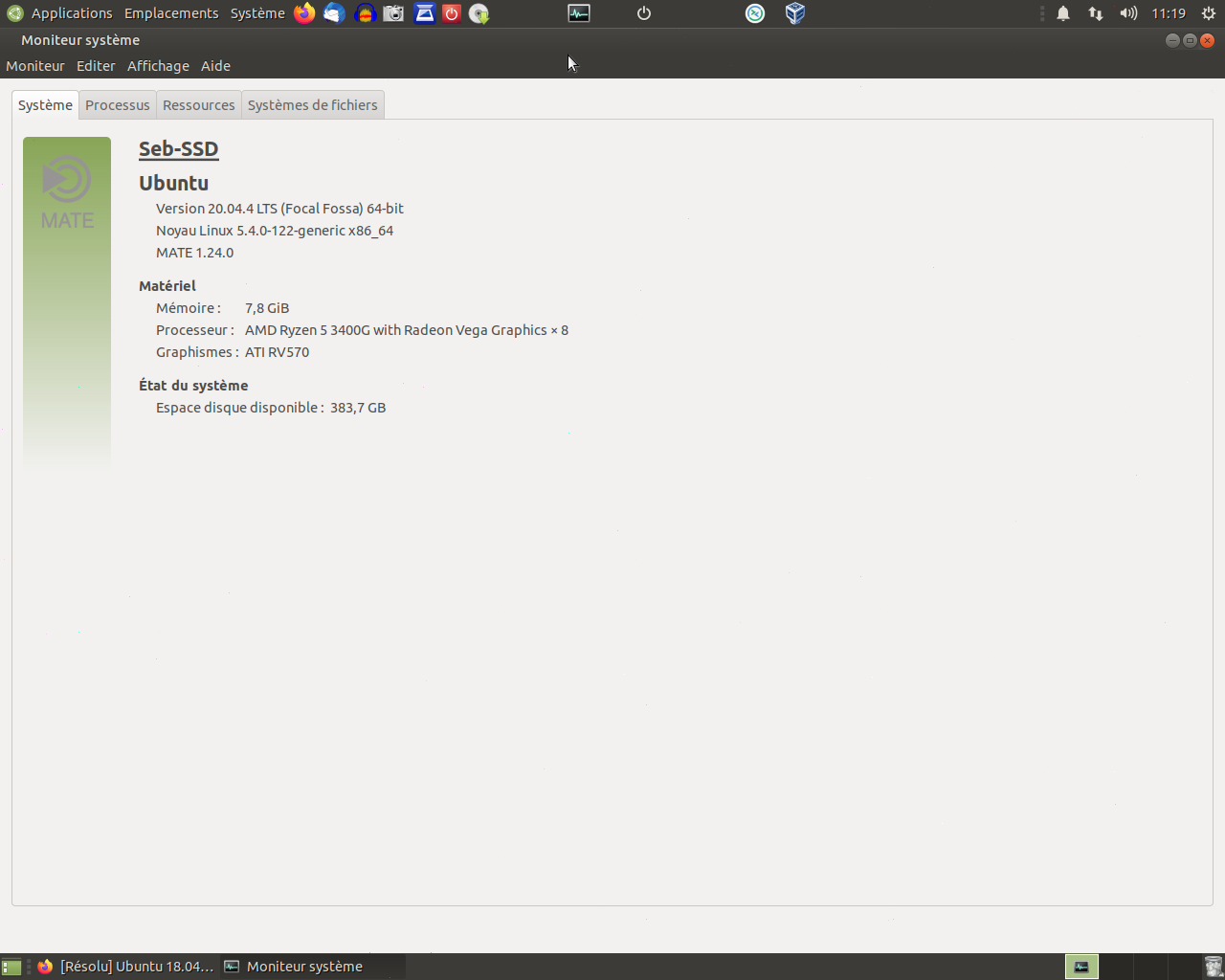Open the Moniteur menu

tap(35, 66)
